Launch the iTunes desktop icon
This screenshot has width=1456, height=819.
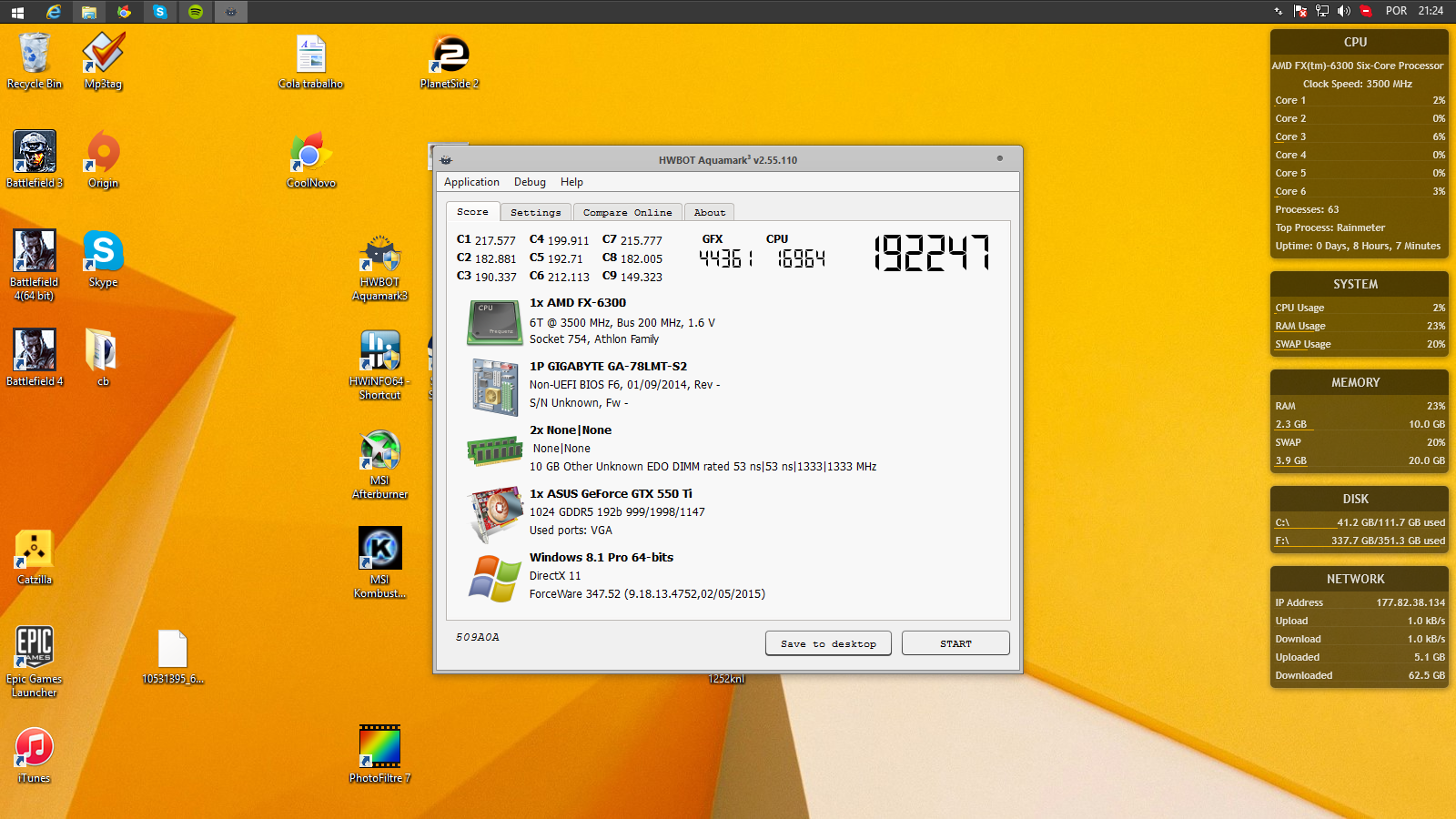point(35,755)
